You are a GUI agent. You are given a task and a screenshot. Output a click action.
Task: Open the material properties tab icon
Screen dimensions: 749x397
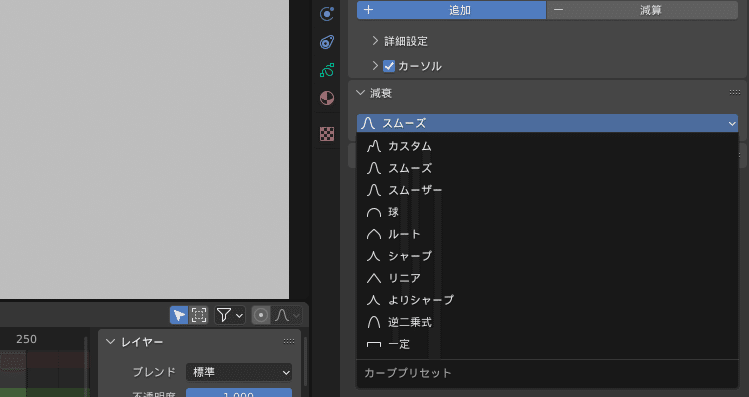click(x=327, y=98)
